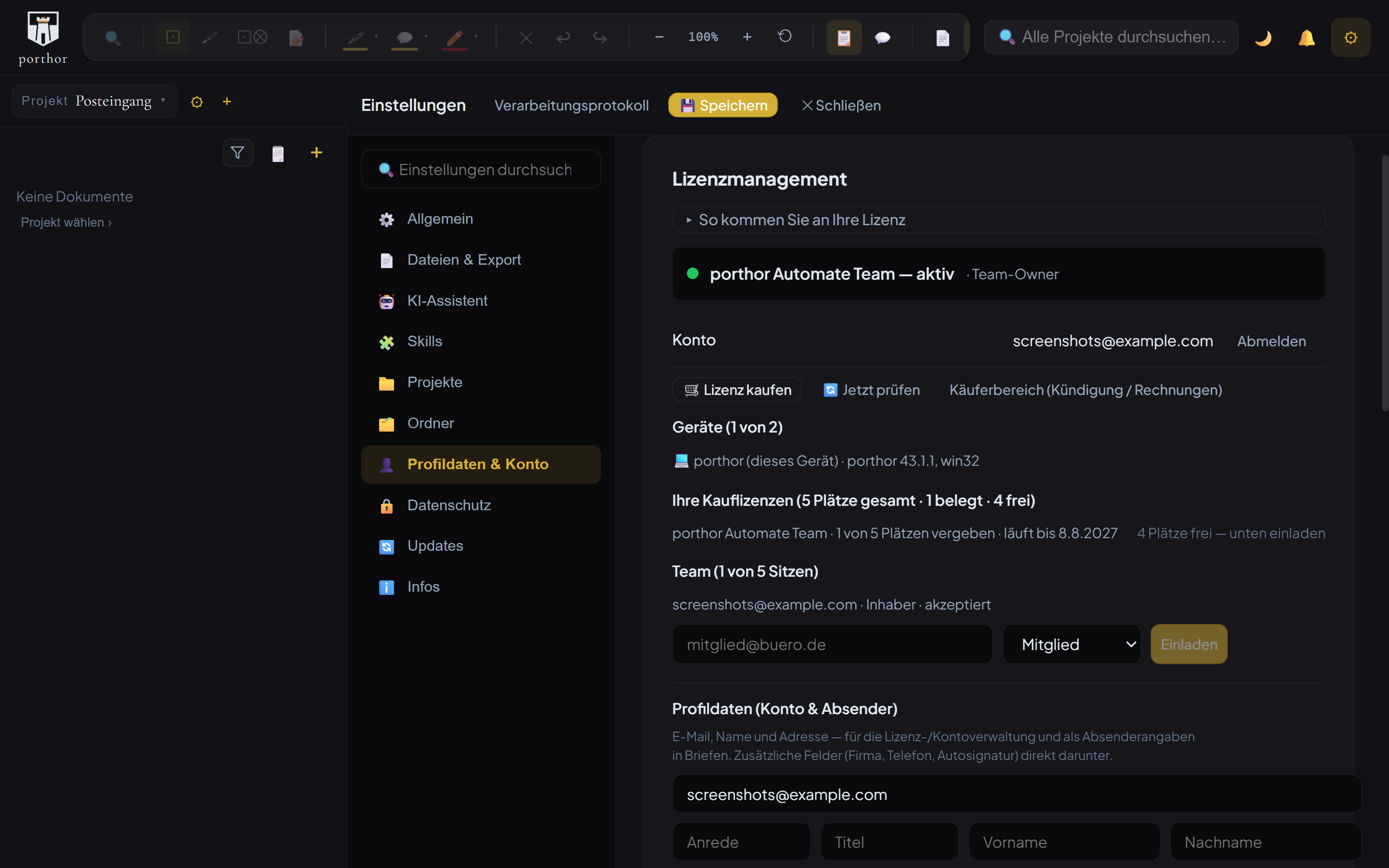Screen dimensions: 1389x868
Task: Open Infos settings
Action: pos(481,587)
